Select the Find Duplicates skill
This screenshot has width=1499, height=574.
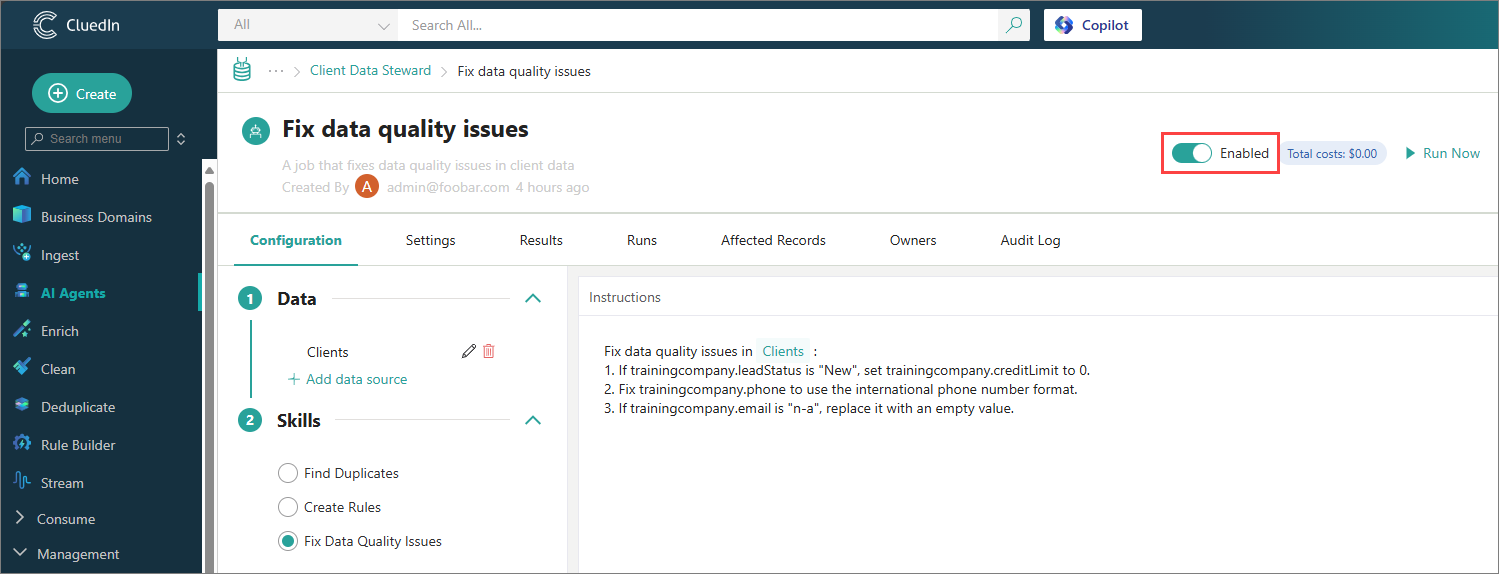[288, 473]
